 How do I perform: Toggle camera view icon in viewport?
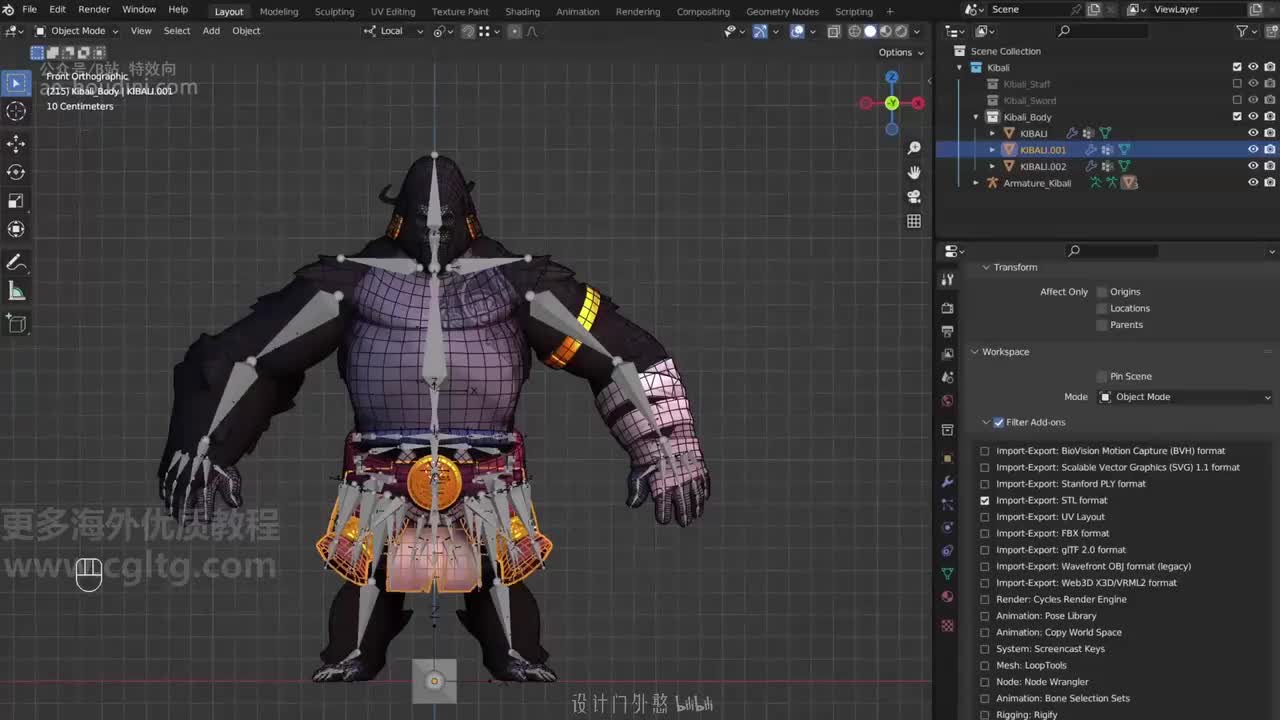click(x=913, y=197)
